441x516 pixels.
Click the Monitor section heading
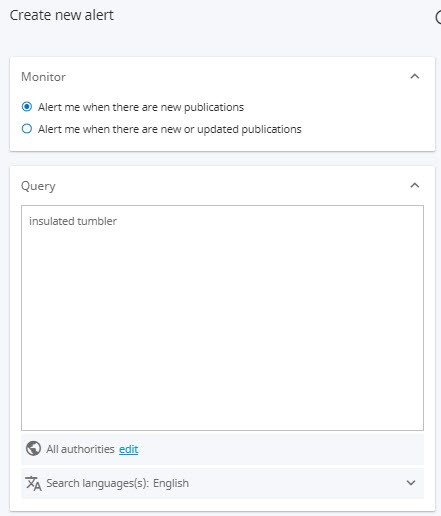tap(43, 77)
